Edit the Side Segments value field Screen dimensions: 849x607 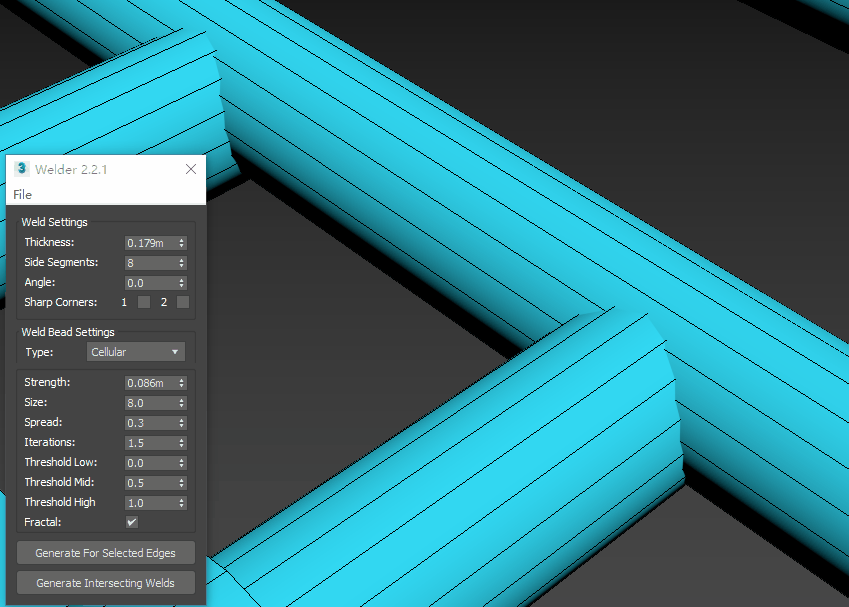coord(151,263)
